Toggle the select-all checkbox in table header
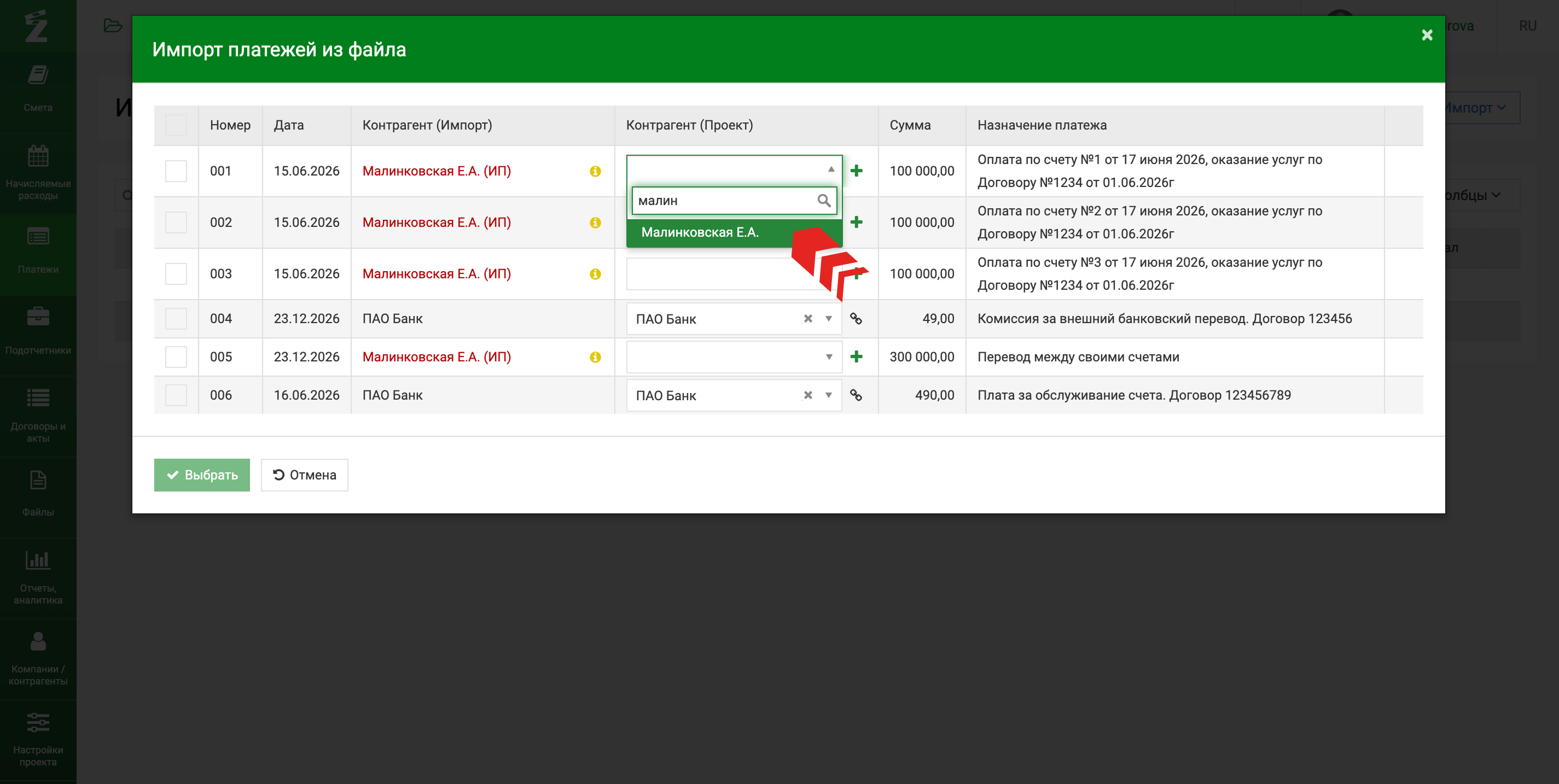The height and width of the screenshot is (784, 1559). point(176,125)
